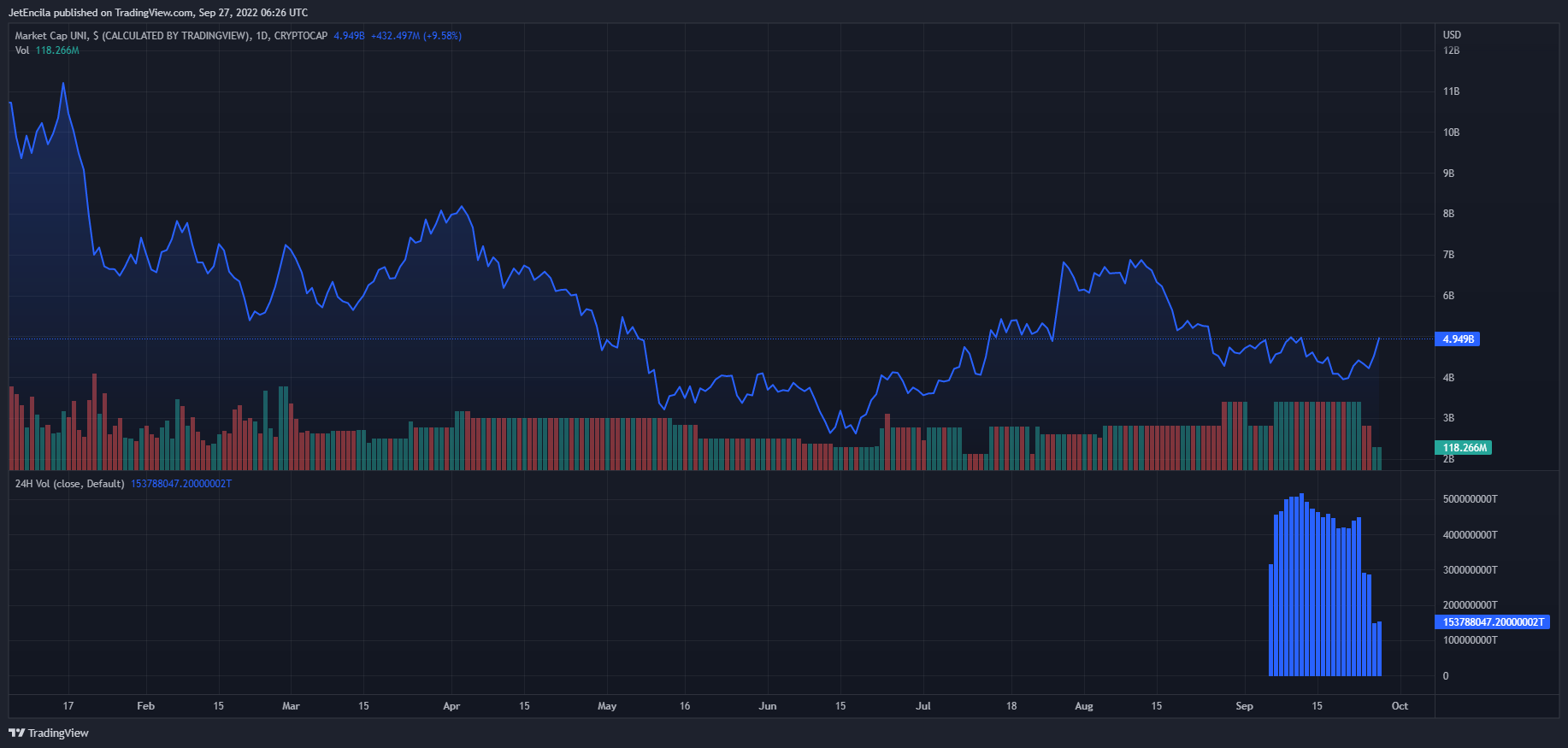The image size is (1568, 748).
Task: Click the 9B price axis label
Action: (1448, 174)
